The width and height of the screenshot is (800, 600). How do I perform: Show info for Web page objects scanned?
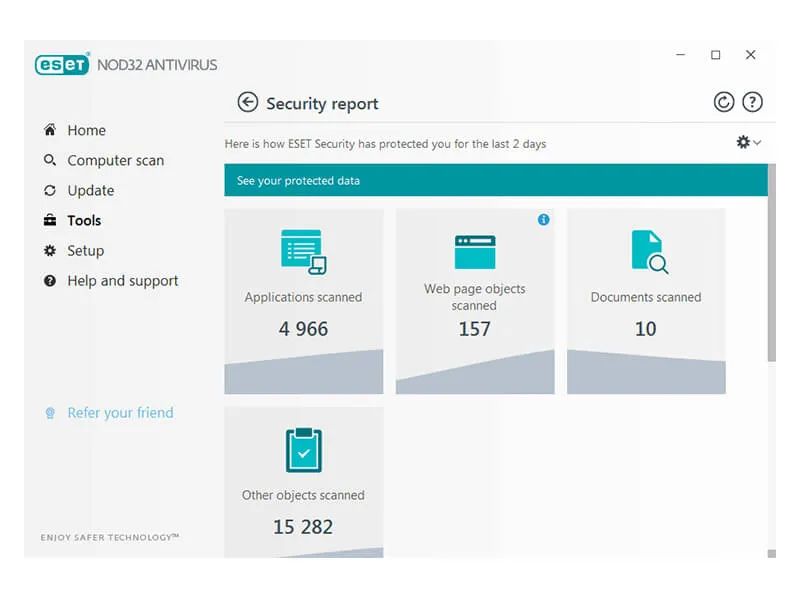[544, 219]
